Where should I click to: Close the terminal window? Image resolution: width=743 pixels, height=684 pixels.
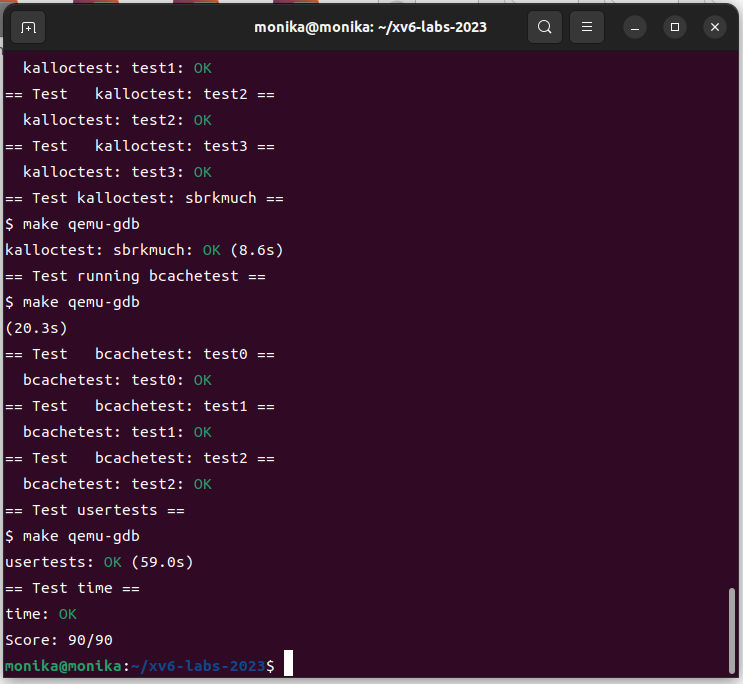[x=714, y=27]
